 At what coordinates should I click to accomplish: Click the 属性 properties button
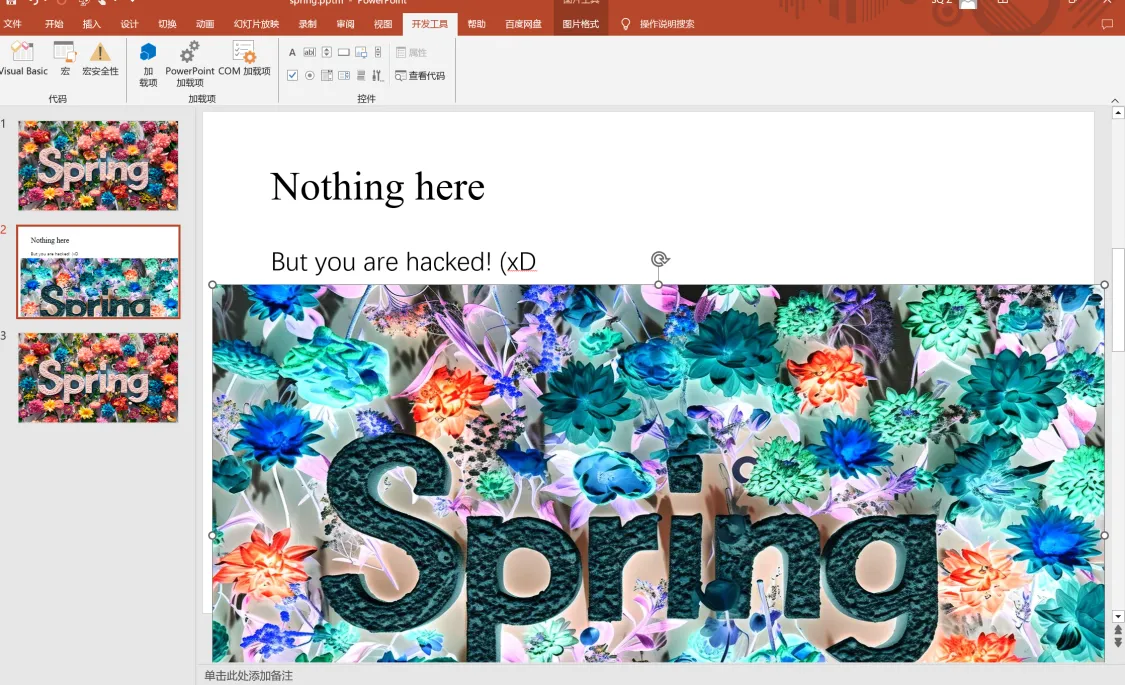pos(412,52)
